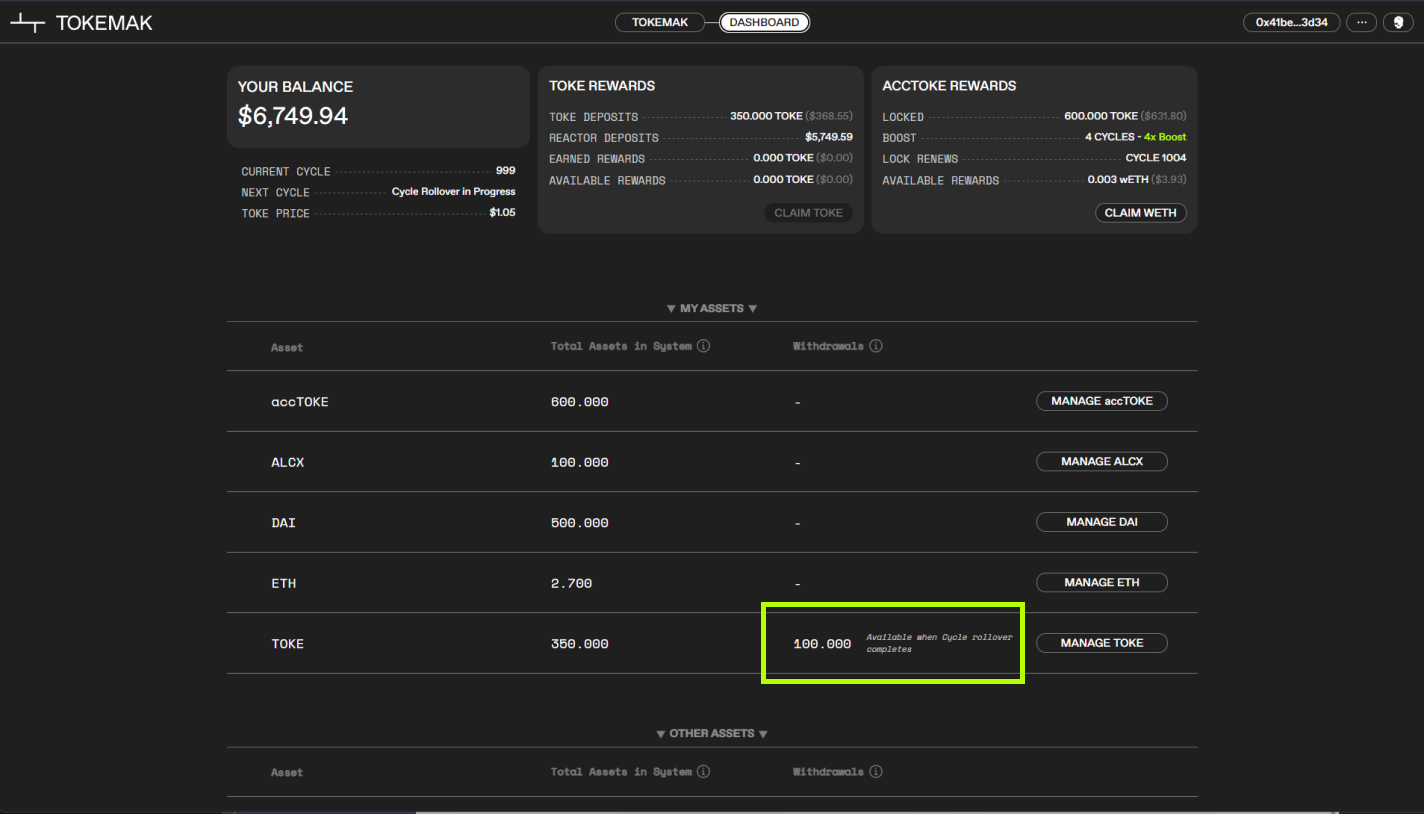Click ALCX row total 100.000
Viewport: 1424px width, 814px height.
580,463
